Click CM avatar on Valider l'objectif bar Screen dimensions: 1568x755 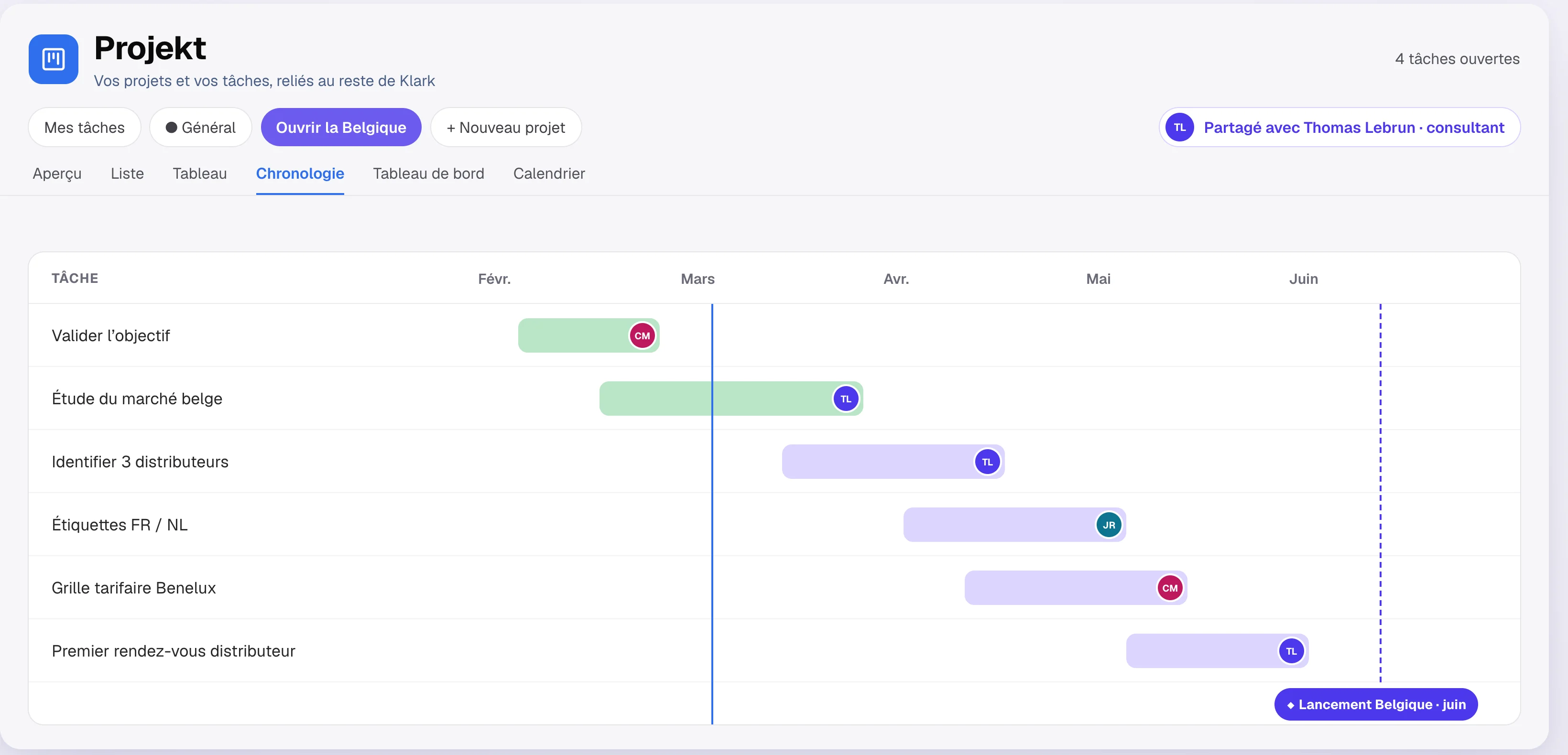[642, 336]
